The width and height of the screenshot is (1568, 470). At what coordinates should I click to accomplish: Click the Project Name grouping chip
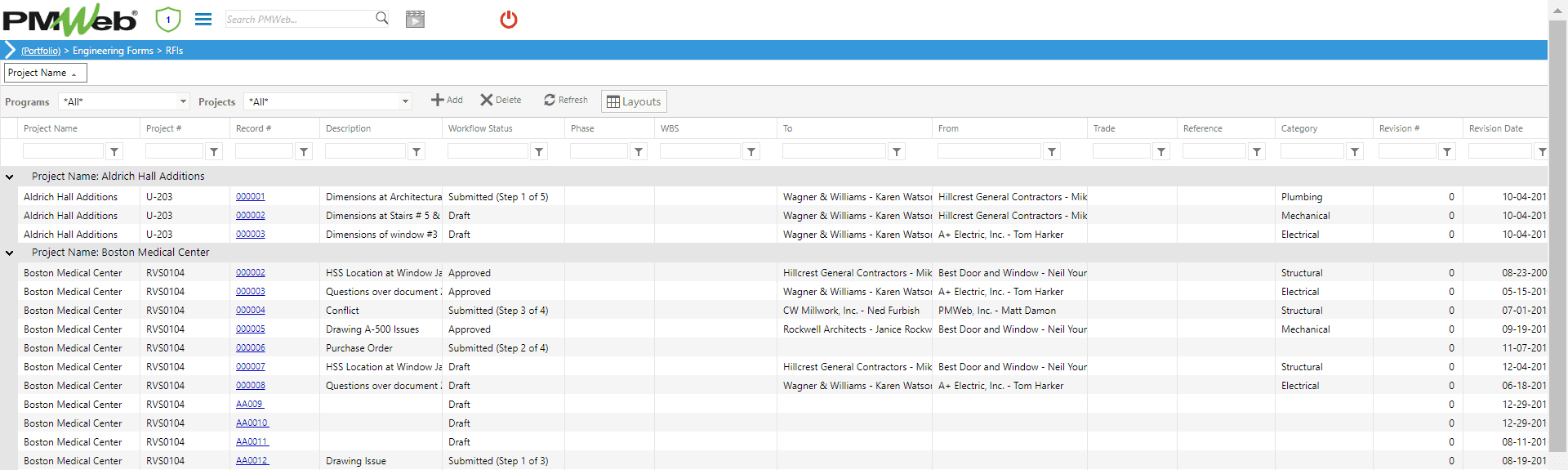45,73
